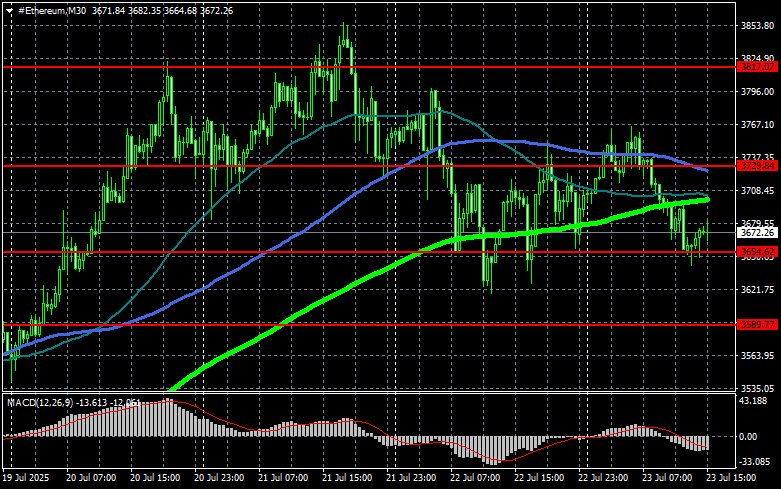
Task: Click the MACD scale value 43.188
Action: tap(753, 401)
